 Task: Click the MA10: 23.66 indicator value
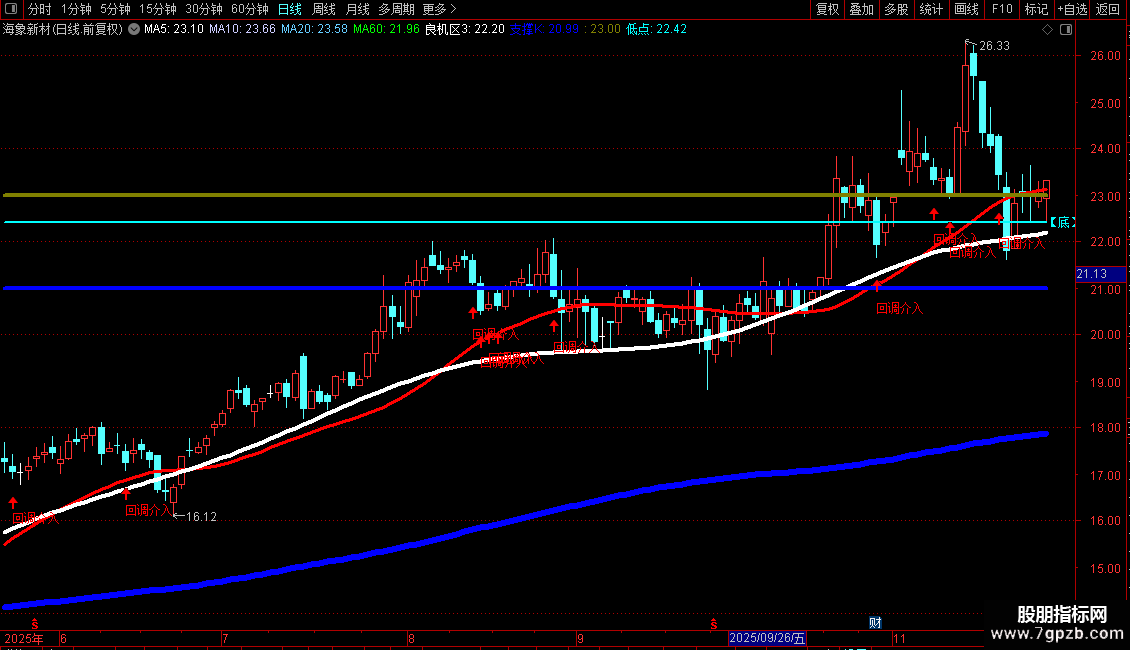tap(242, 29)
